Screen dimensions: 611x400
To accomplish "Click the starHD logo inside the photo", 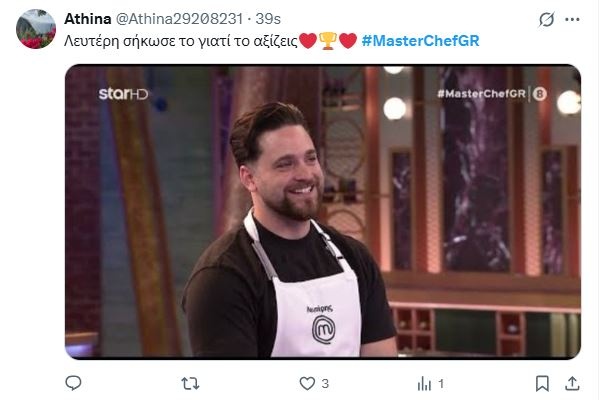I will (123, 94).
